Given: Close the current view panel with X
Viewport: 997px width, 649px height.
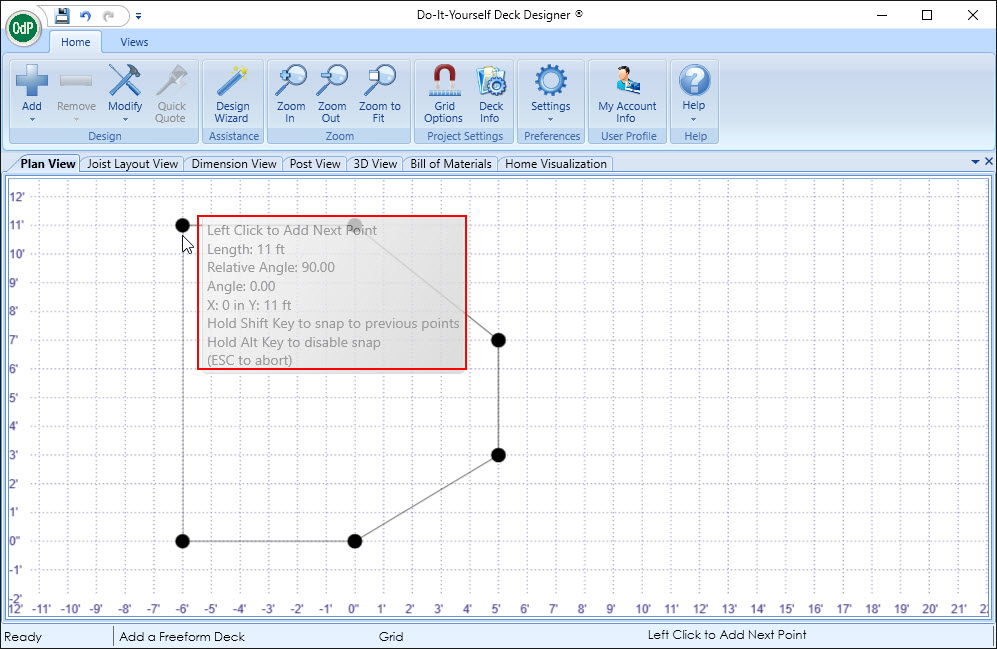Looking at the screenshot, I should pyautogui.click(x=989, y=161).
